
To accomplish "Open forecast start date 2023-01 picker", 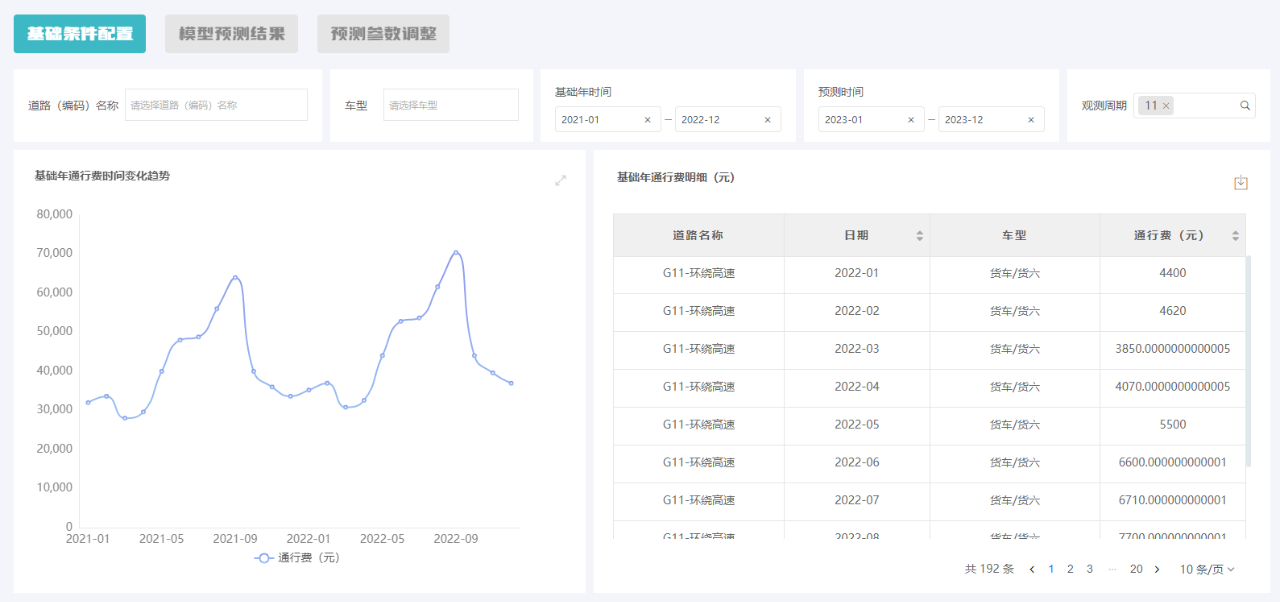I will click(x=870, y=120).
